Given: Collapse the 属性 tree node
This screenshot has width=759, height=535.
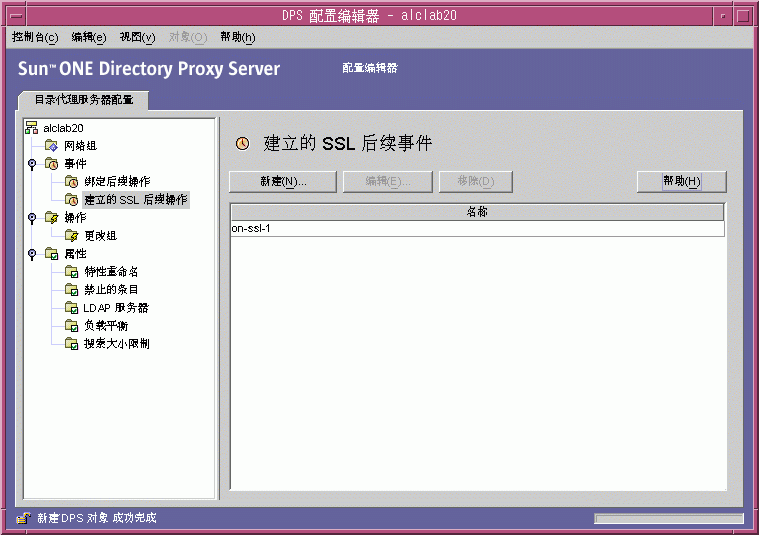Looking at the screenshot, I should point(32,254).
